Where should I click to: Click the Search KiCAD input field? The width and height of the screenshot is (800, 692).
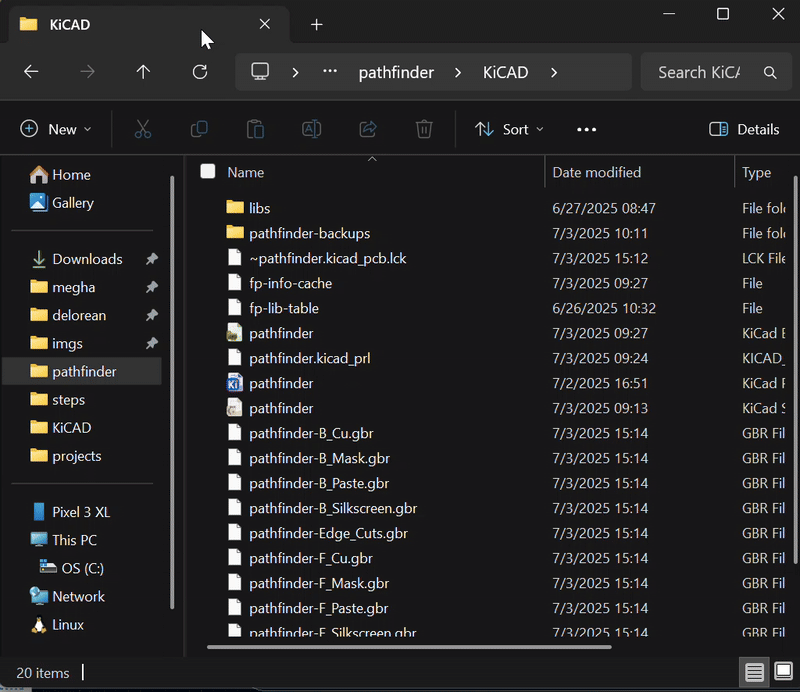coord(698,72)
